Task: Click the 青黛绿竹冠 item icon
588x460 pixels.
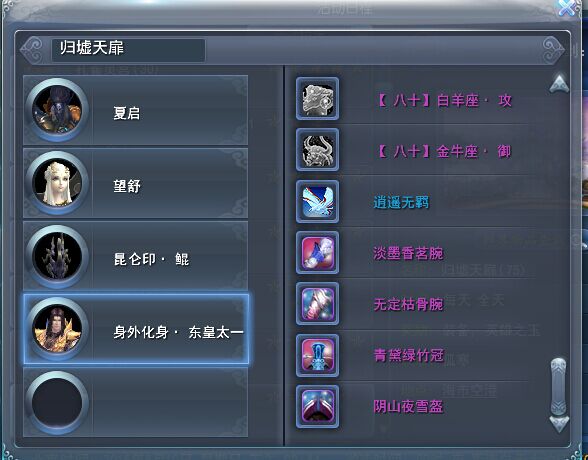Action: (317, 355)
